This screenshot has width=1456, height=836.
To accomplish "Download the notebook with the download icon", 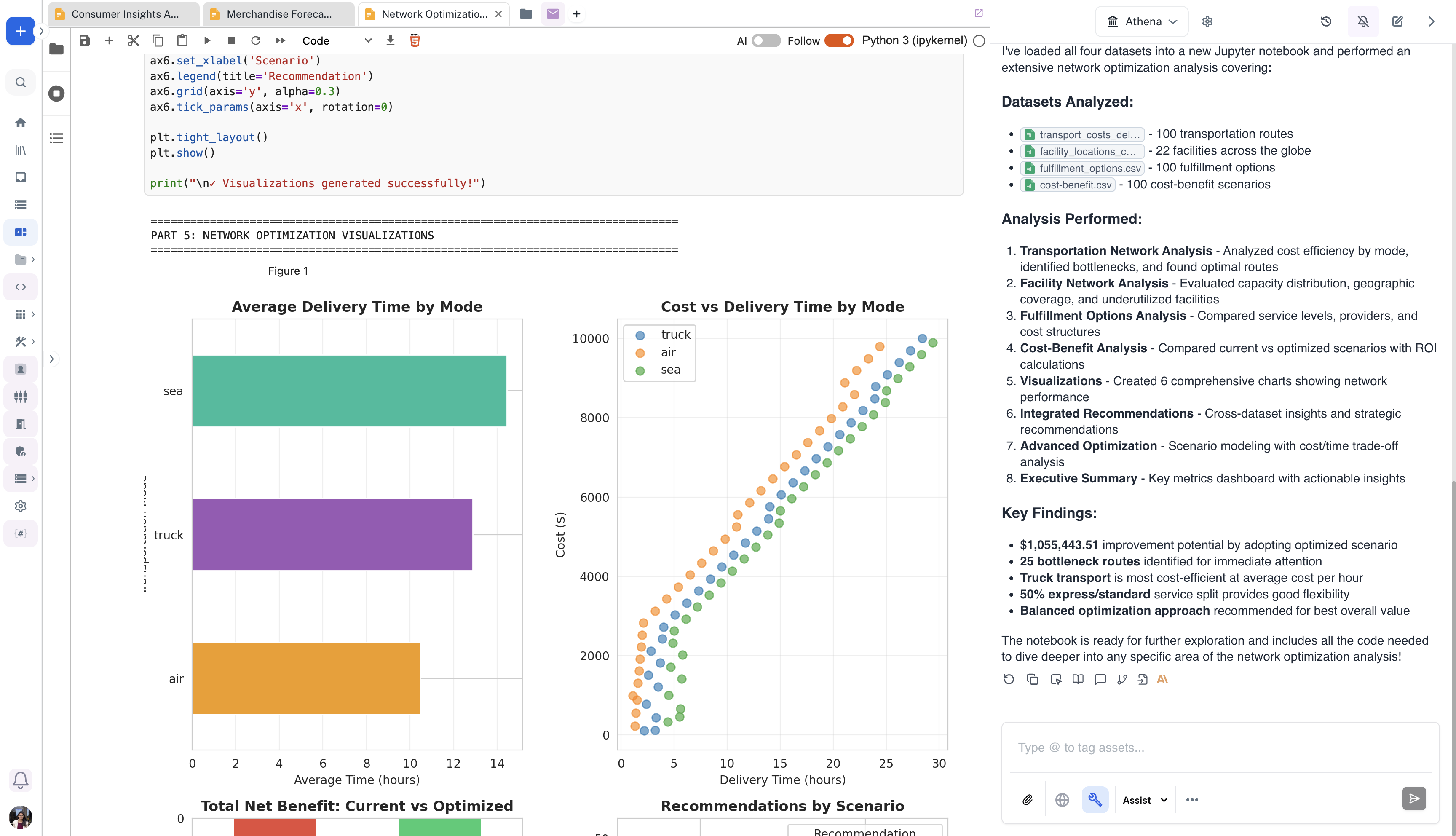I will coord(390,41).
